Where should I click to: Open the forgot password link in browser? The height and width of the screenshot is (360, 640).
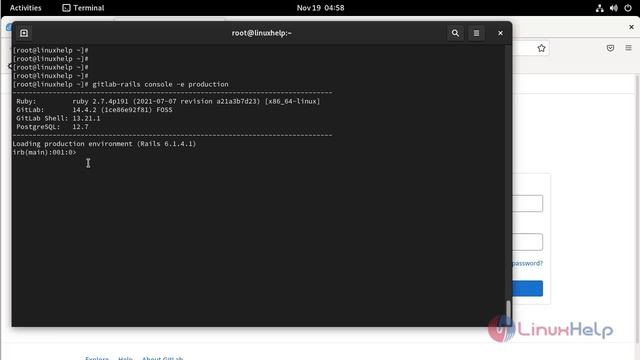click(527, 263)
